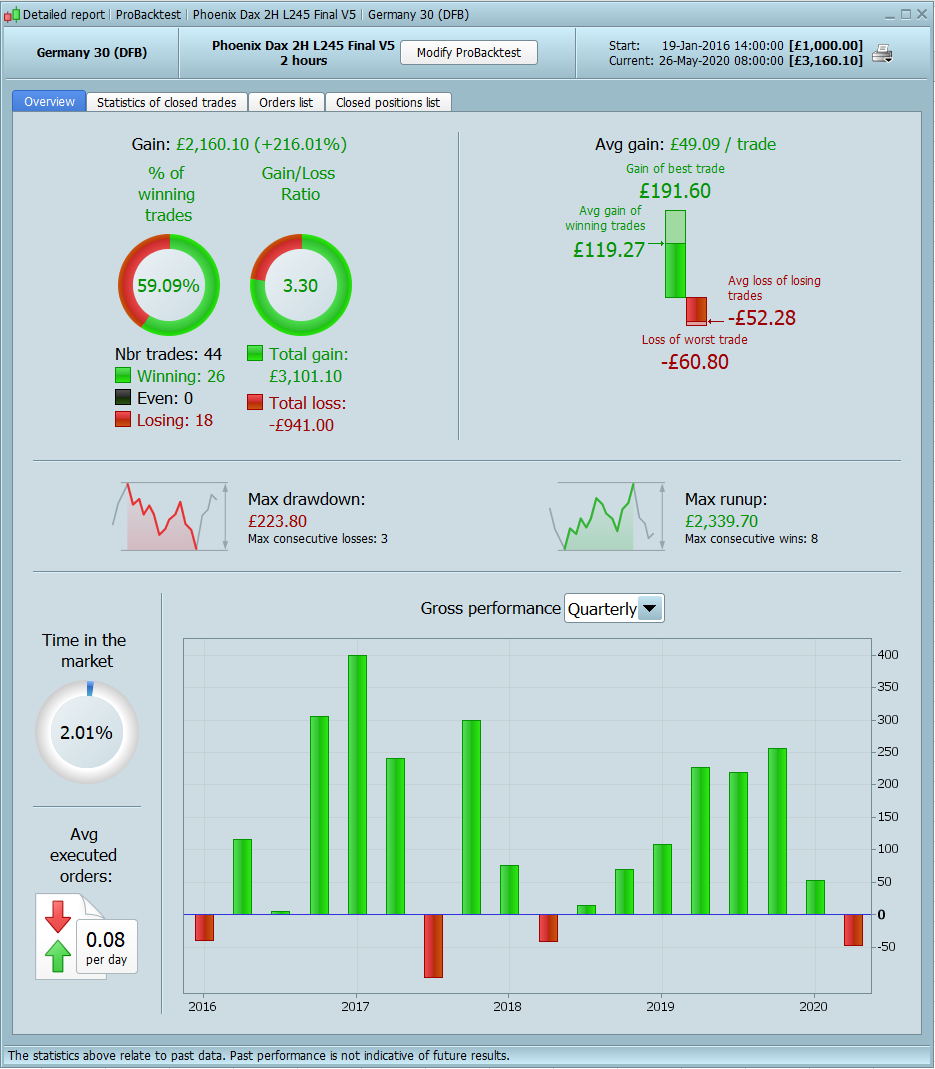Switch to the Overview tab
This screenshot has width=935, height=1069.
(x=49, y=102)
